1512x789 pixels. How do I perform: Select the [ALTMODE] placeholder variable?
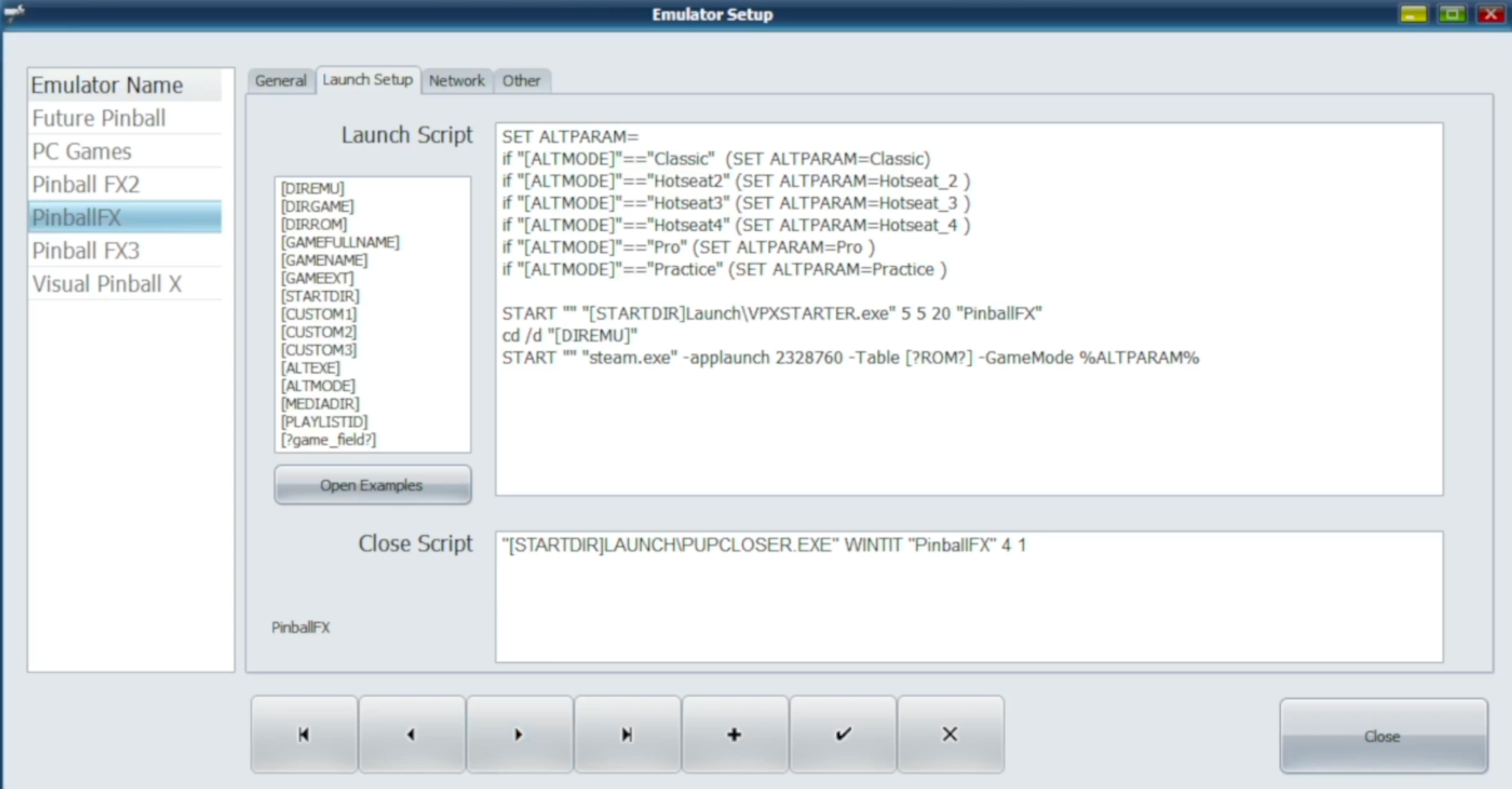click(317, 385)
